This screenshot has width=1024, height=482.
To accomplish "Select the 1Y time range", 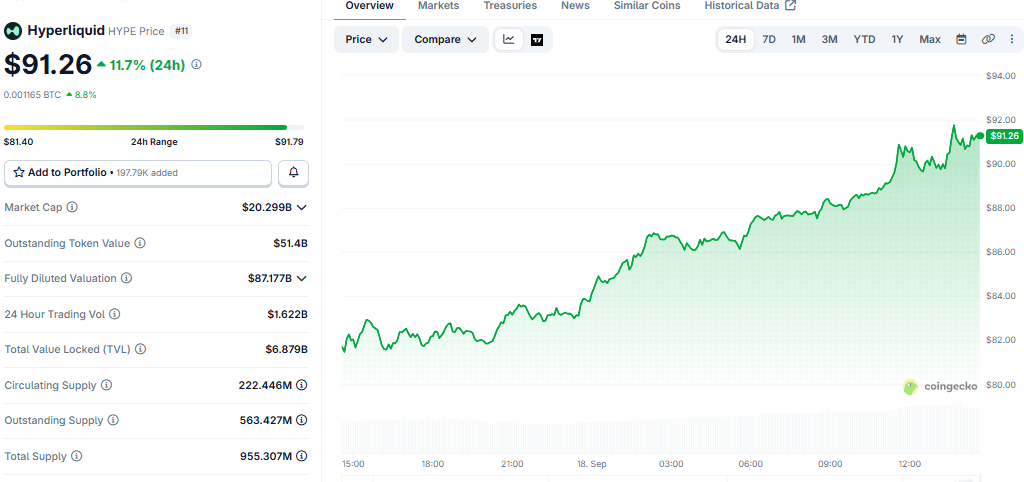I will (897, 39).
